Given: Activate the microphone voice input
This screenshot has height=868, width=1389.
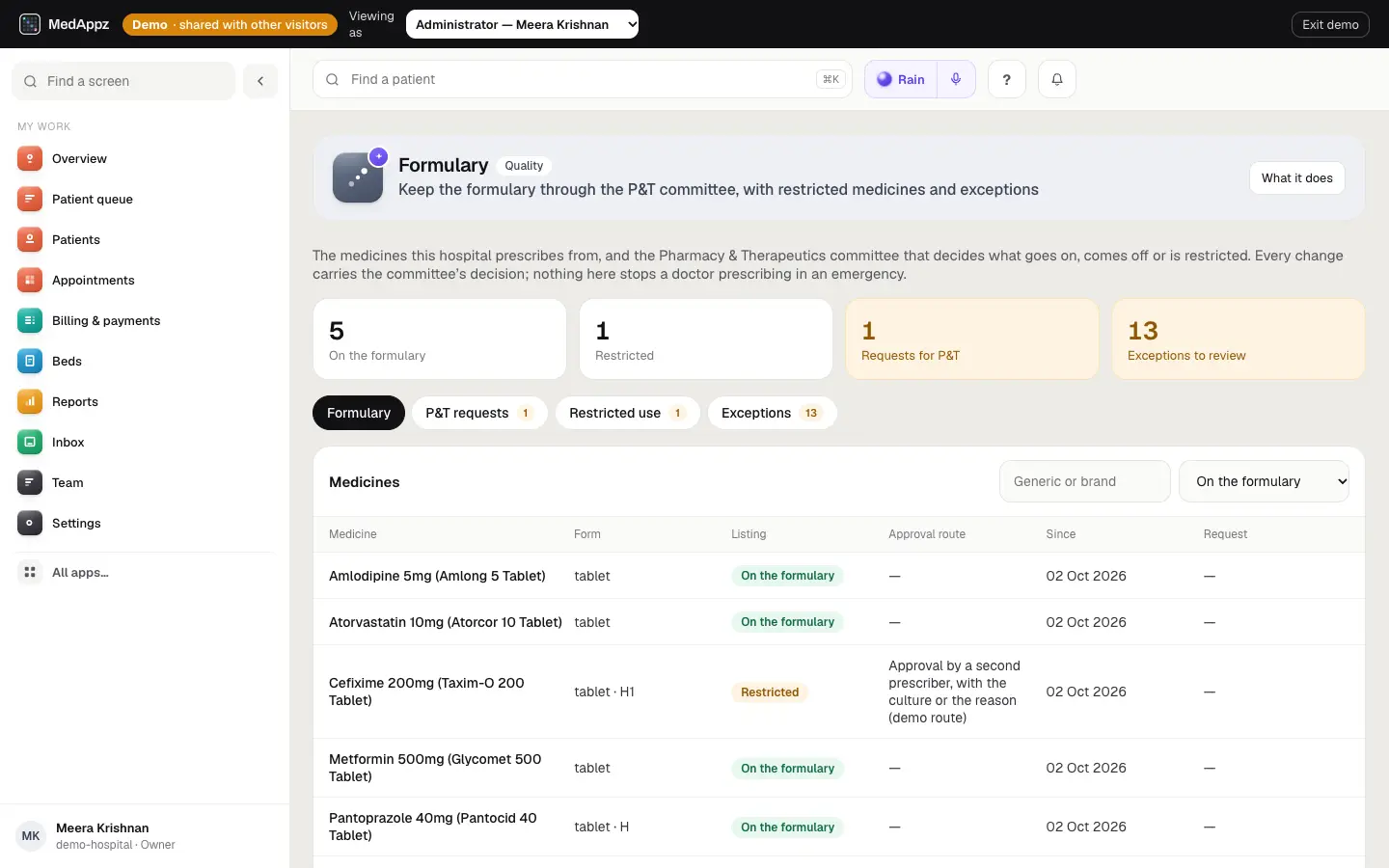Looking at the screenshot, I should (x=956, y=79).
